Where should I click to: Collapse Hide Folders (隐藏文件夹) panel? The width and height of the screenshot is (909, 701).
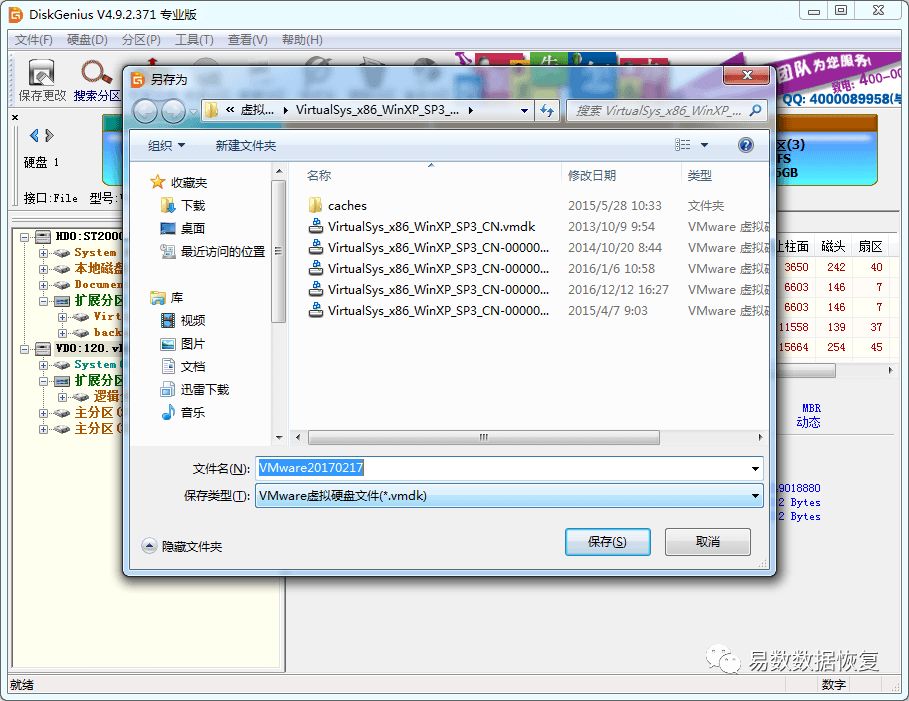pyautogui.click(x=182, y=546)
